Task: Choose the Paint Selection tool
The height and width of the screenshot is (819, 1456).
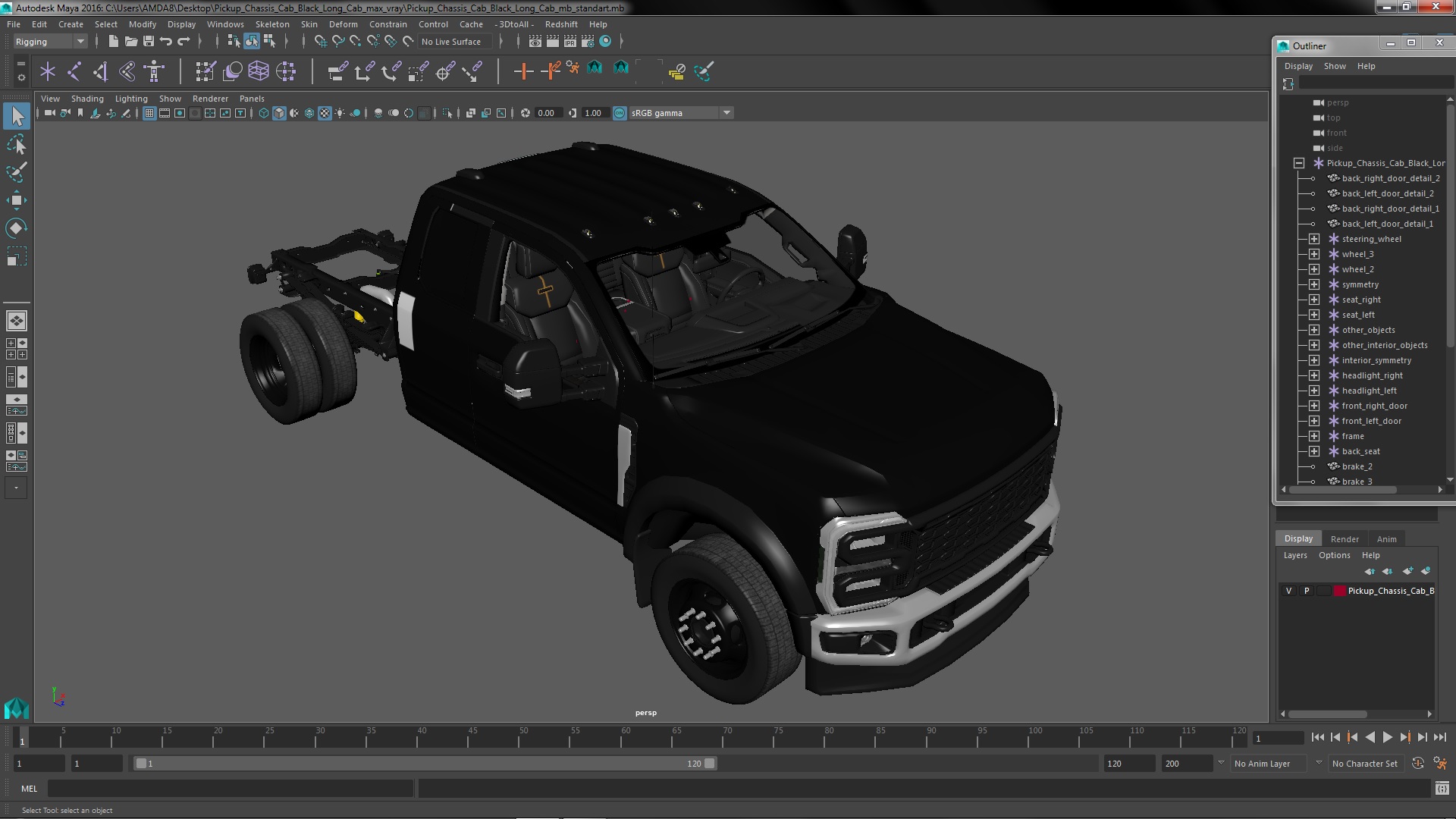Action: click(16, 172)
